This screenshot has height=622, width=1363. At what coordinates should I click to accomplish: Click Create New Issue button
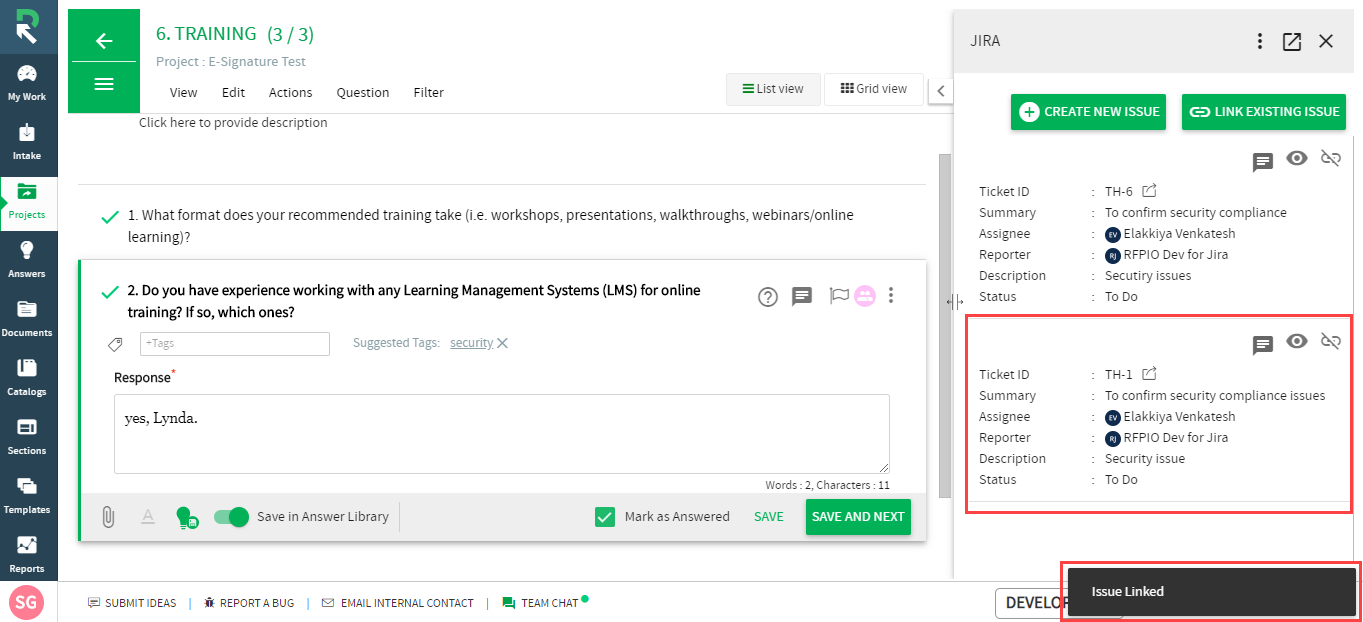coord(1089,112)
